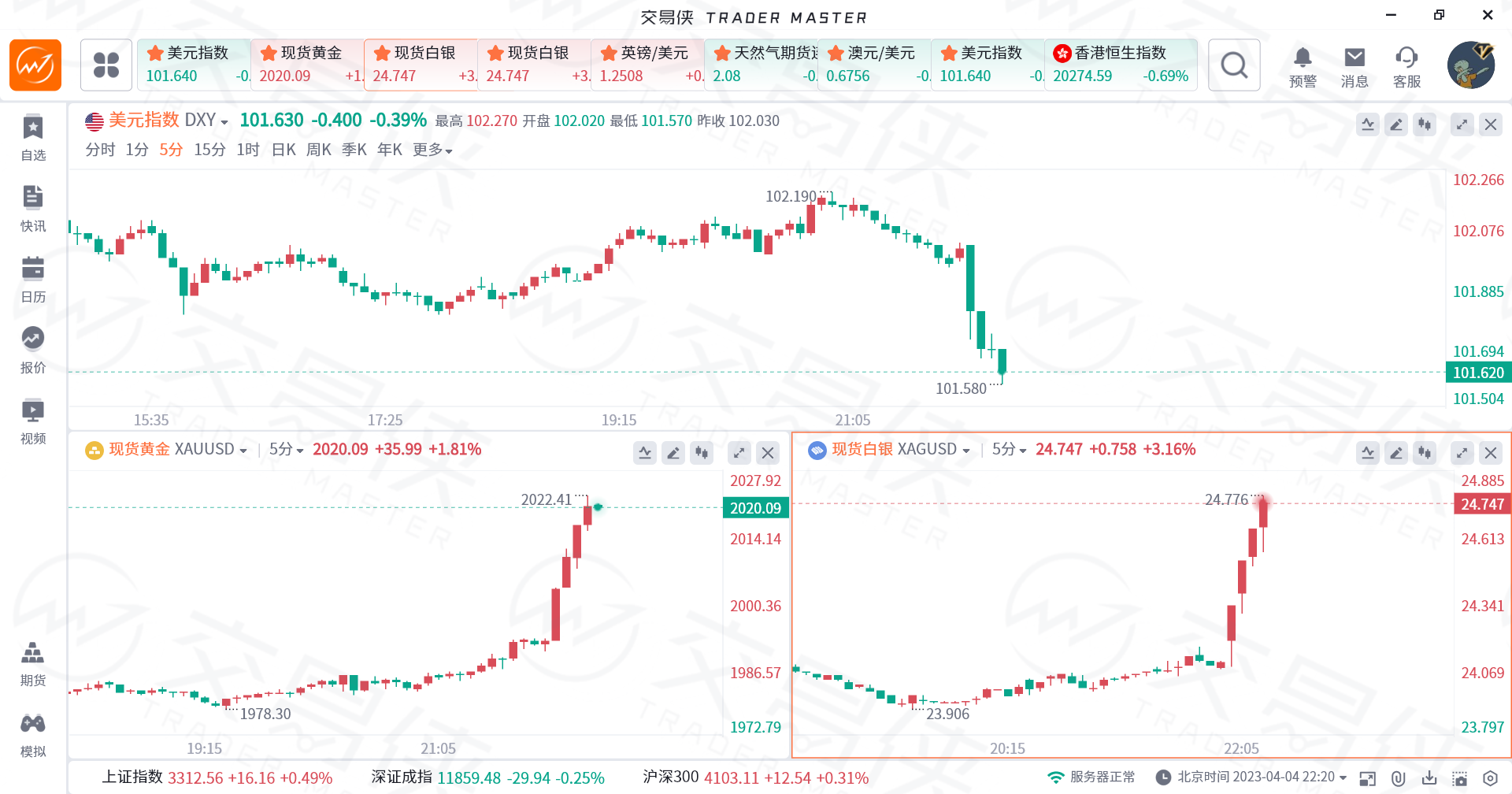Viewport: 1512px width, 794px height.
Task: Toggle favorite star on 澳元/美元 tab
Action: point(836,53)
